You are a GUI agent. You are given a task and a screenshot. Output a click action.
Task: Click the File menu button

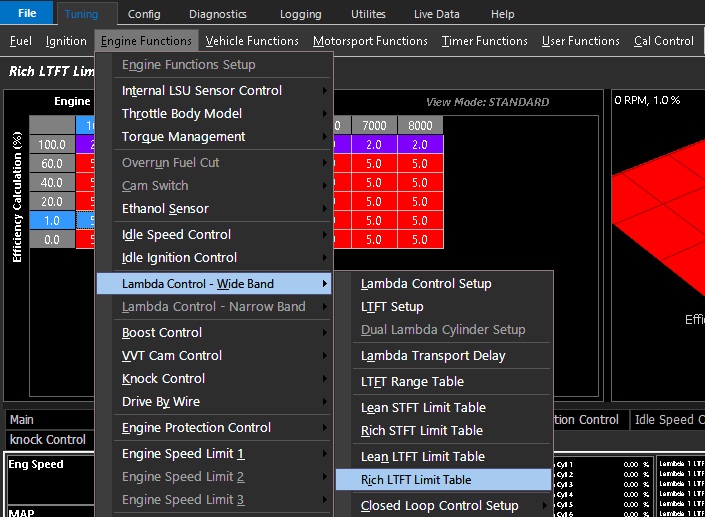27,13
